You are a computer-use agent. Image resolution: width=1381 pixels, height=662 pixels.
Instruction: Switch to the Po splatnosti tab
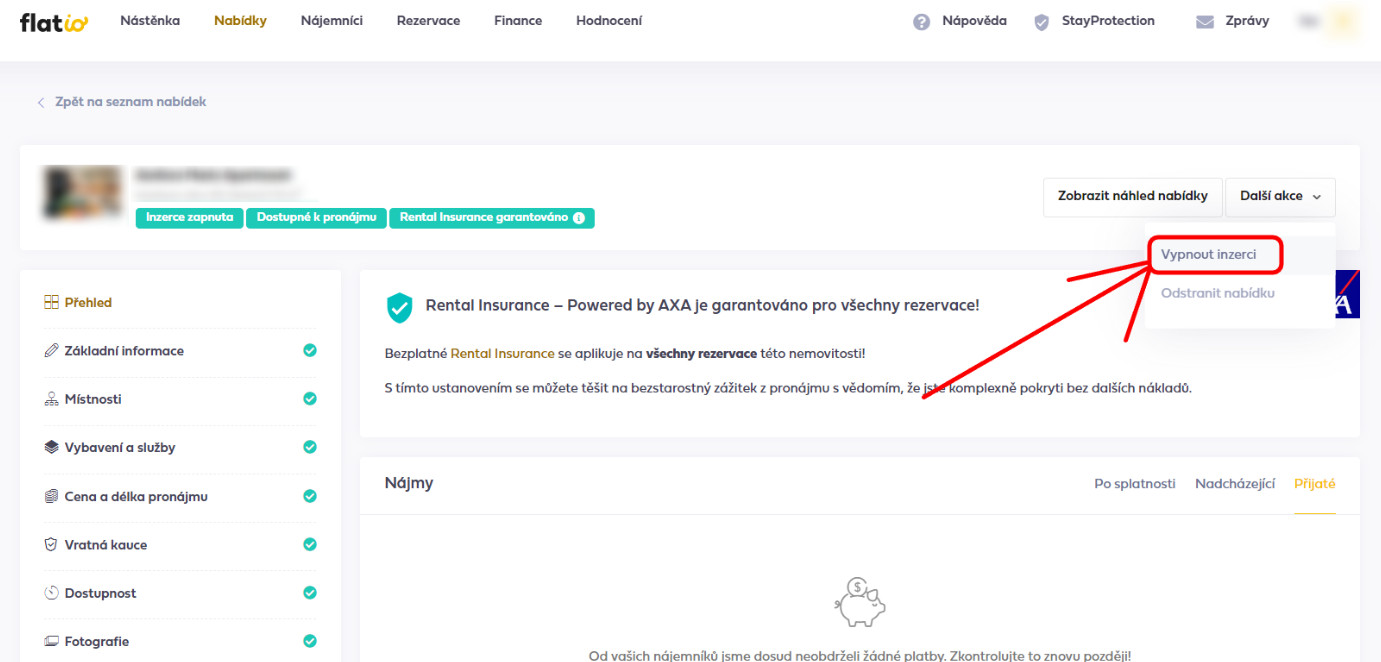click(x=1134, y=484)
